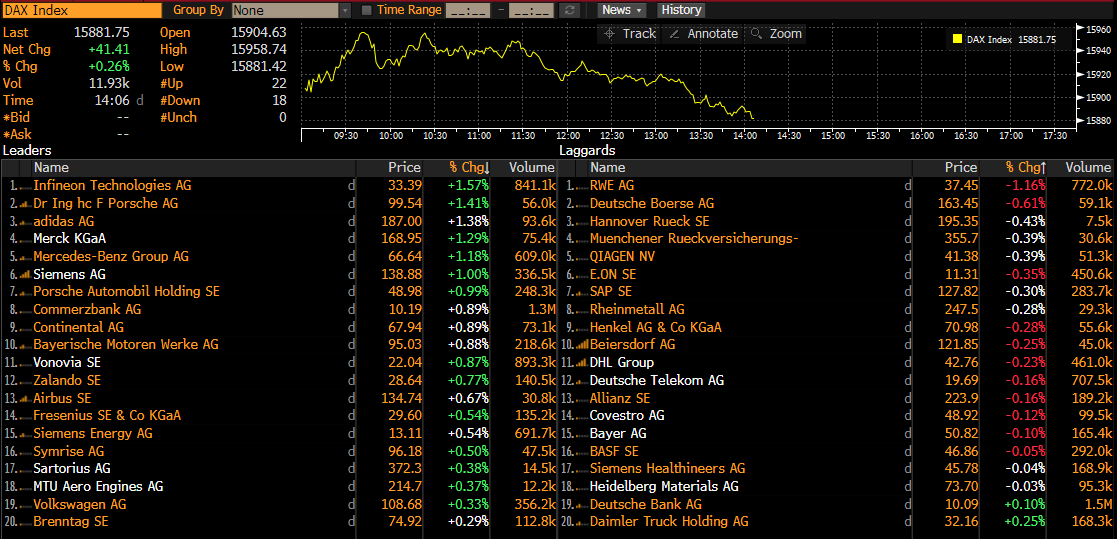
Task: Click the yellow DAX Index legend swatch
Action: pos(957,40)
